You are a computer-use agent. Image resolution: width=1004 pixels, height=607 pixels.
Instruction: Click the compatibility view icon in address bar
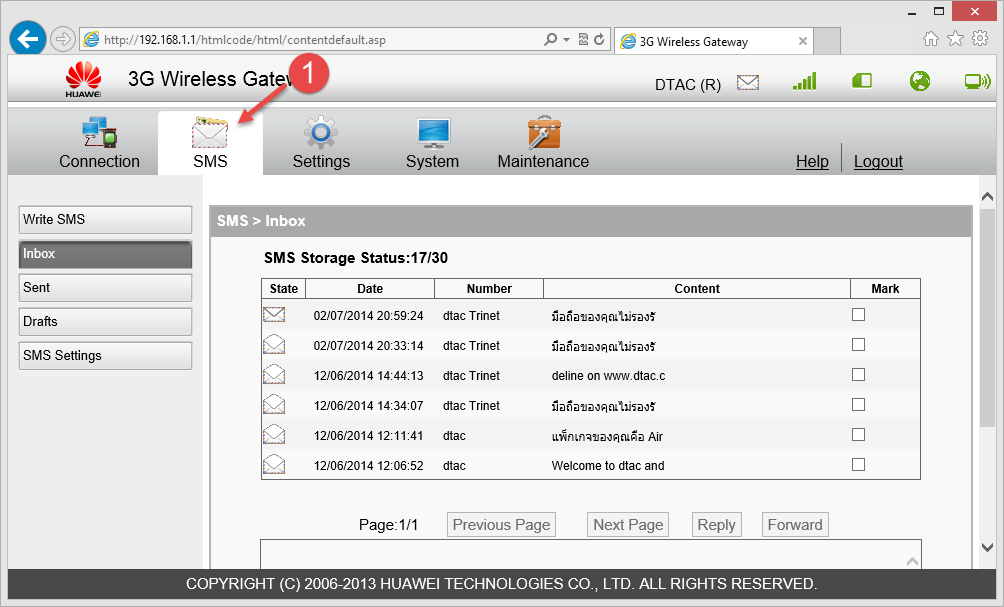[583, 39]
